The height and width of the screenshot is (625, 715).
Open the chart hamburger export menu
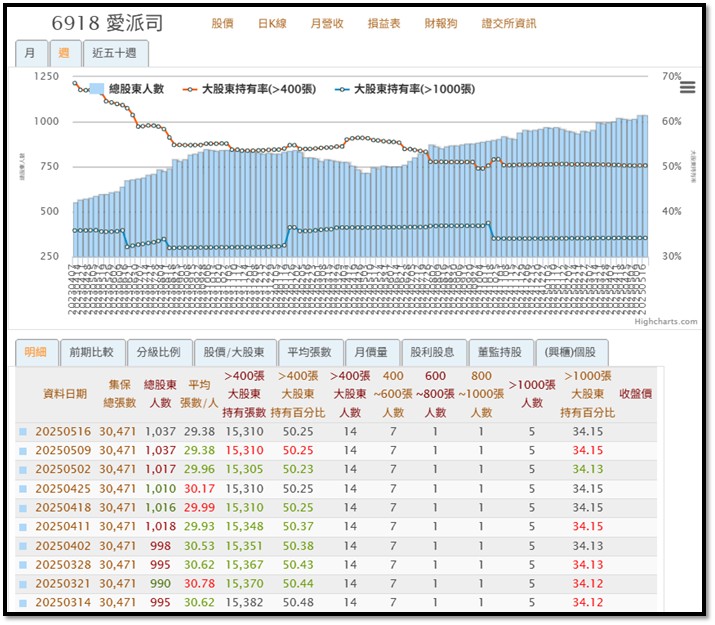[x=686, y=88]
